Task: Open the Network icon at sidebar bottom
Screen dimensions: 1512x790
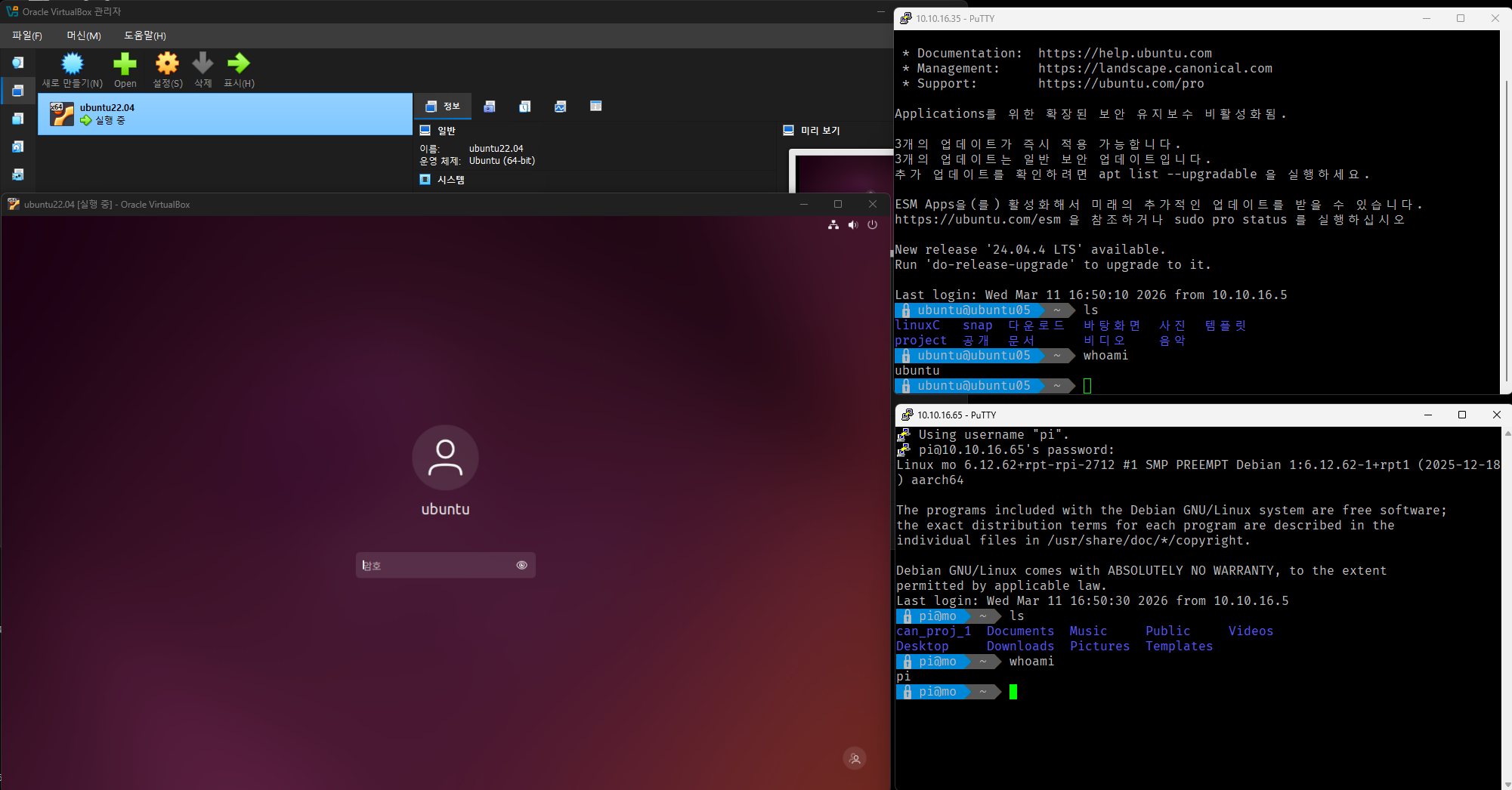Action: click(17, 174)
